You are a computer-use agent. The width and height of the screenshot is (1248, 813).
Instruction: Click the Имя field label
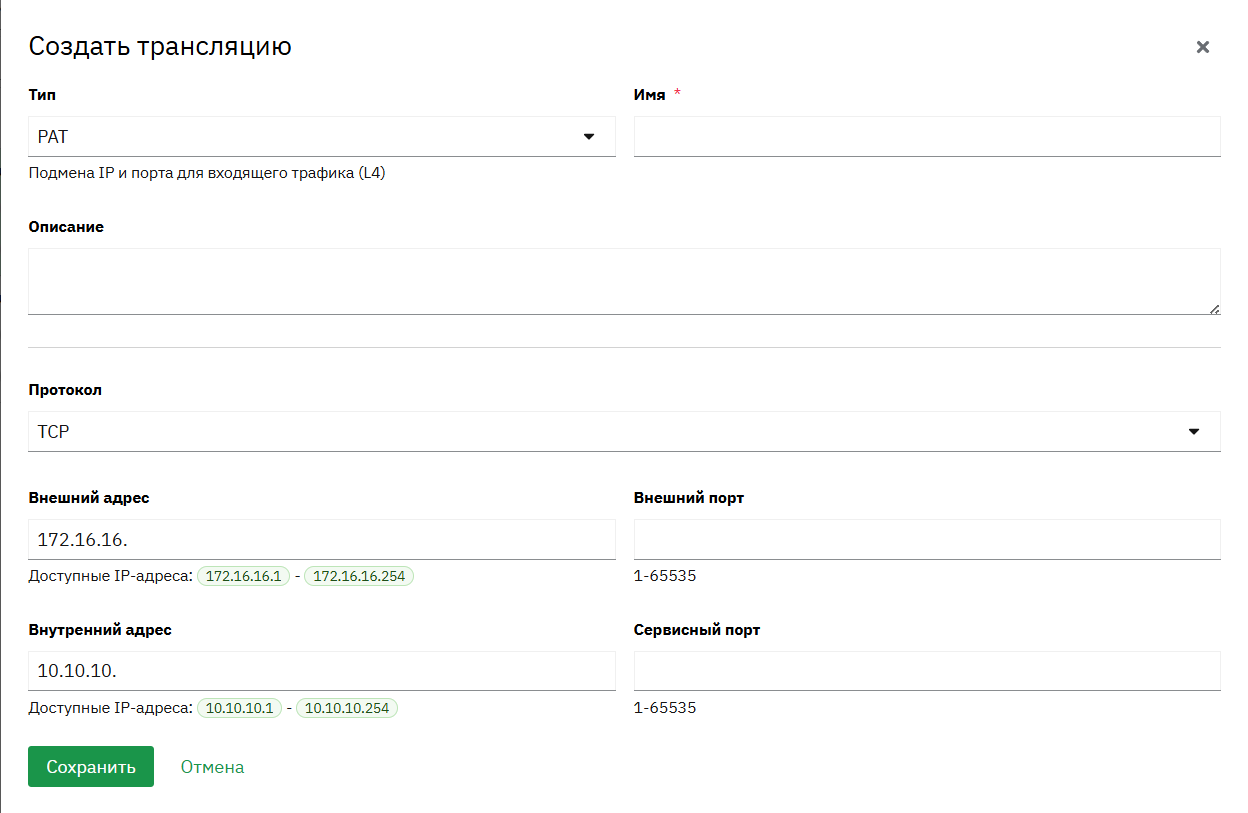point(650,95)
